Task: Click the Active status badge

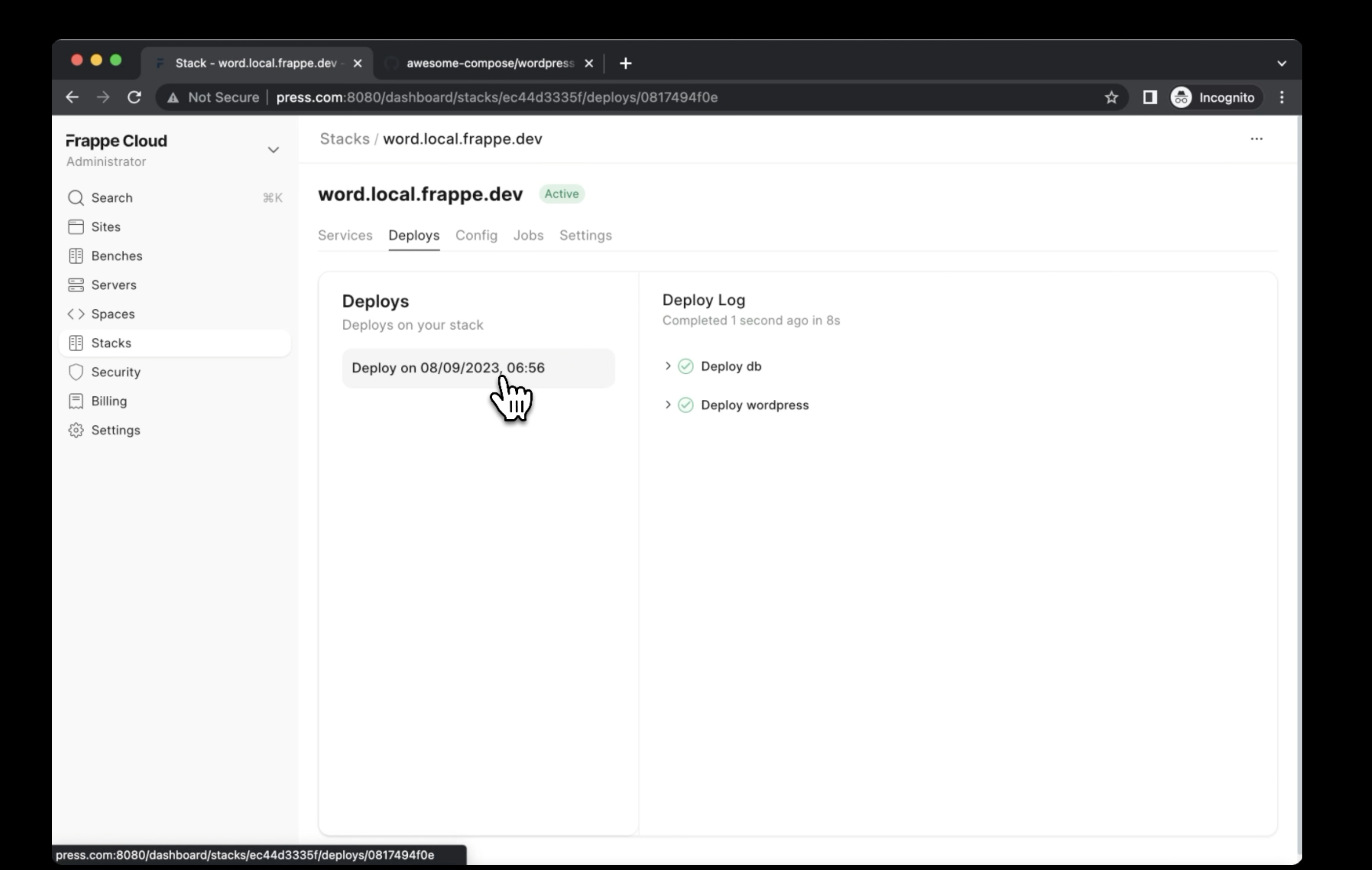Action: [x=562, y=194]
